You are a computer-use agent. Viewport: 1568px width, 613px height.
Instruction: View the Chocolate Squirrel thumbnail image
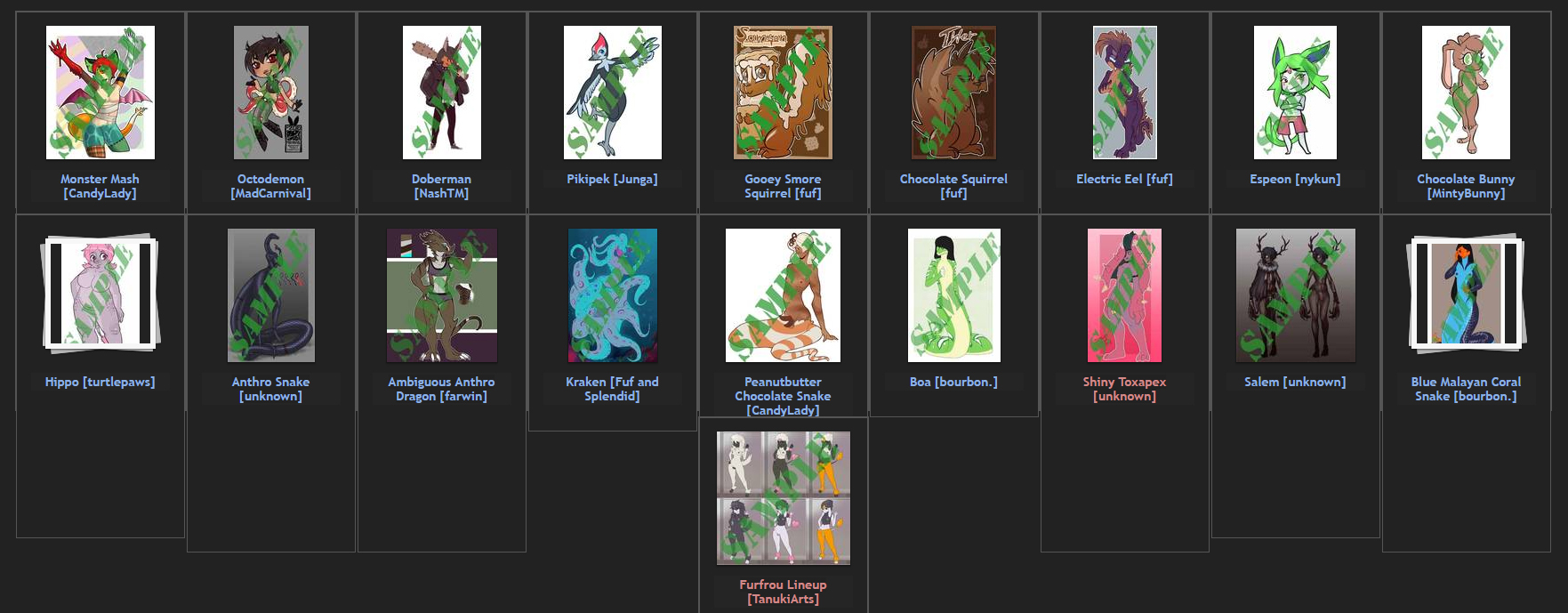point(953,93)
